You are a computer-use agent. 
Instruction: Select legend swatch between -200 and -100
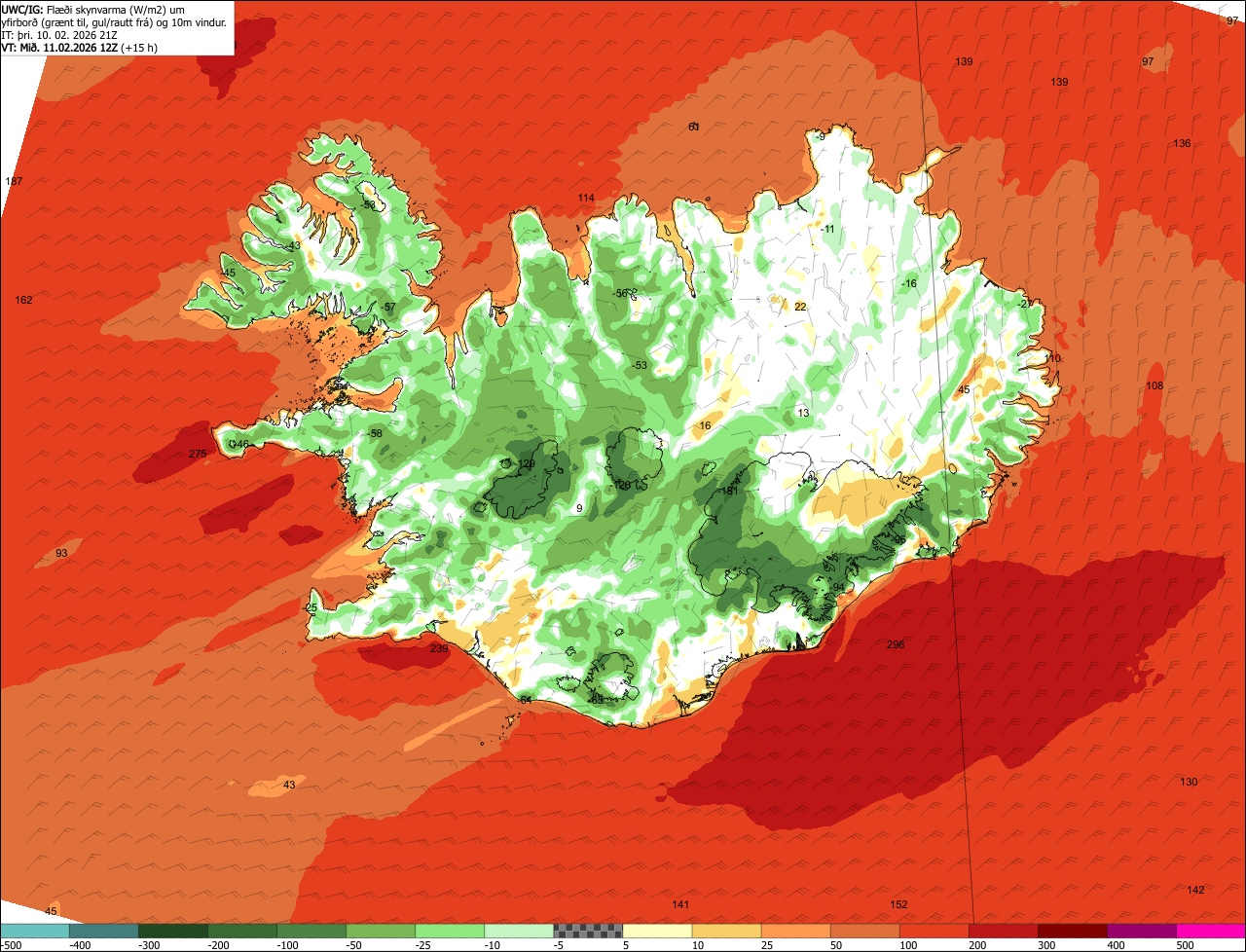coord(242,931)
